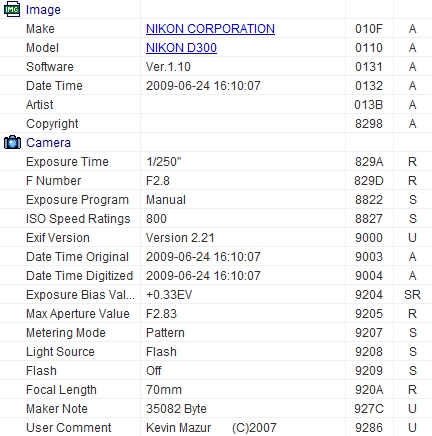
Task: Select the Image section header
Action: 43,10
